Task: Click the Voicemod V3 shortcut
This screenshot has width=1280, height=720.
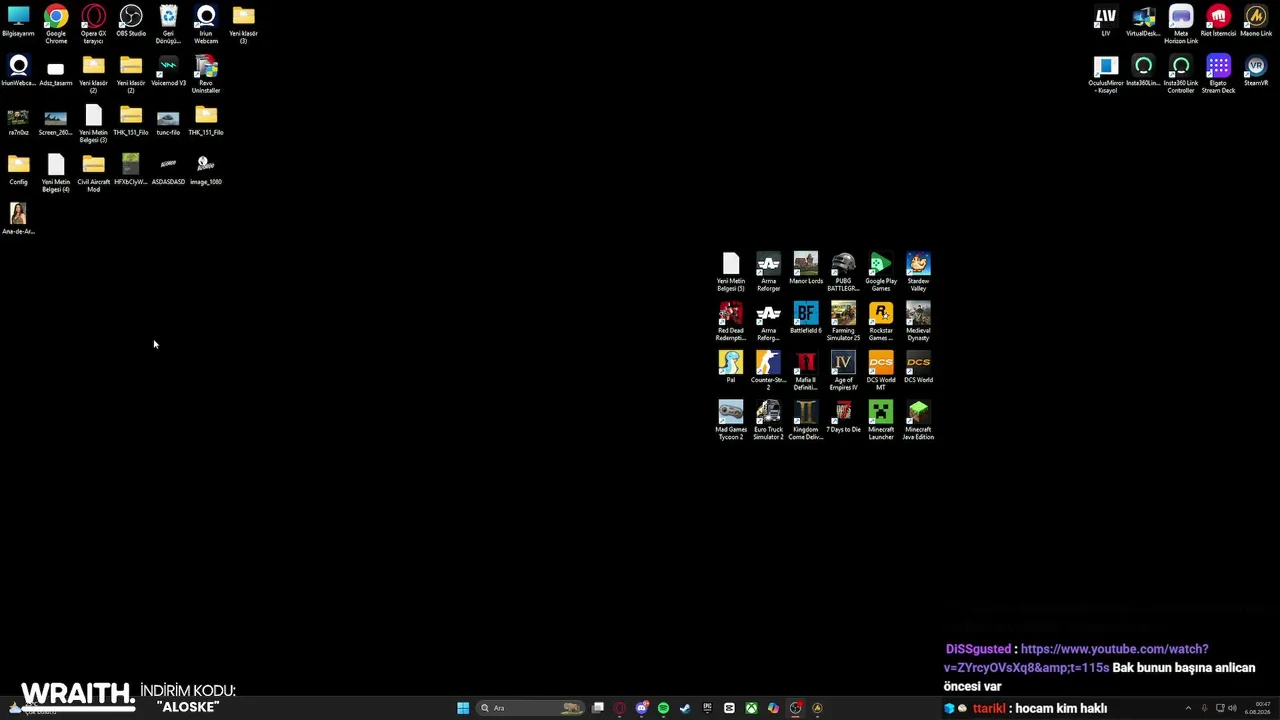Action: [168, 72]
